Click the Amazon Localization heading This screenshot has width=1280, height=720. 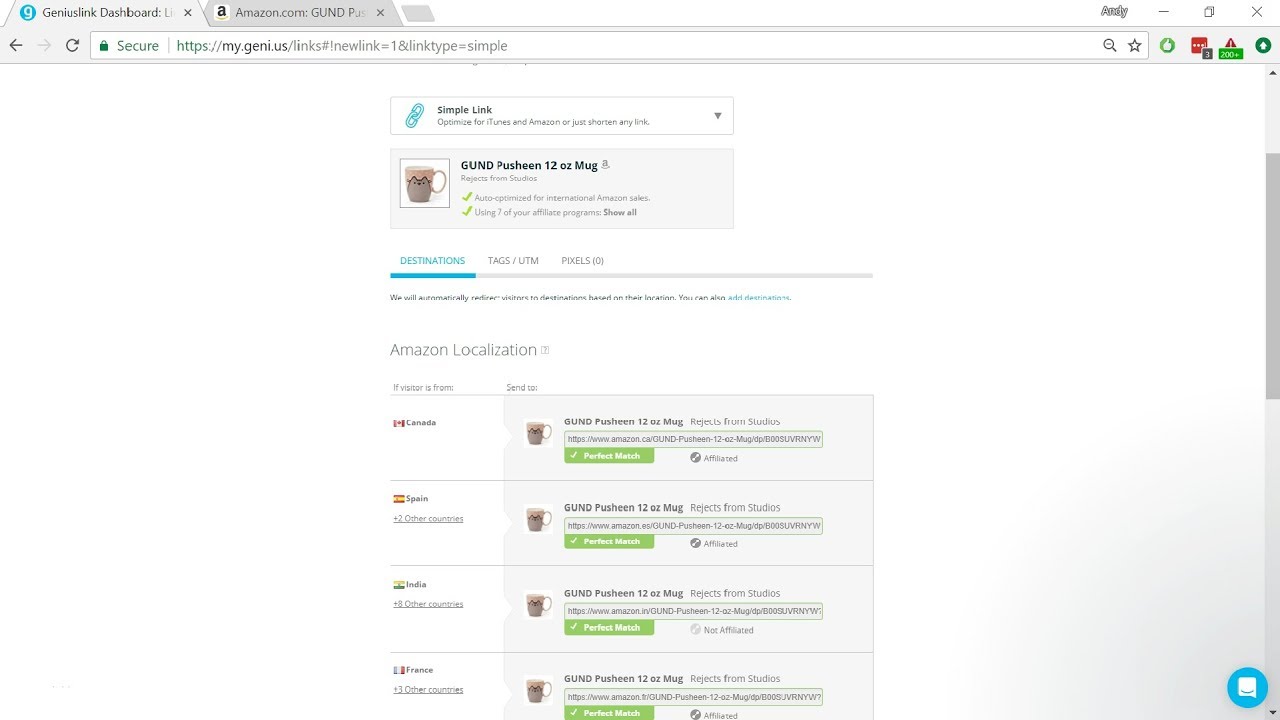click(463, 350)
